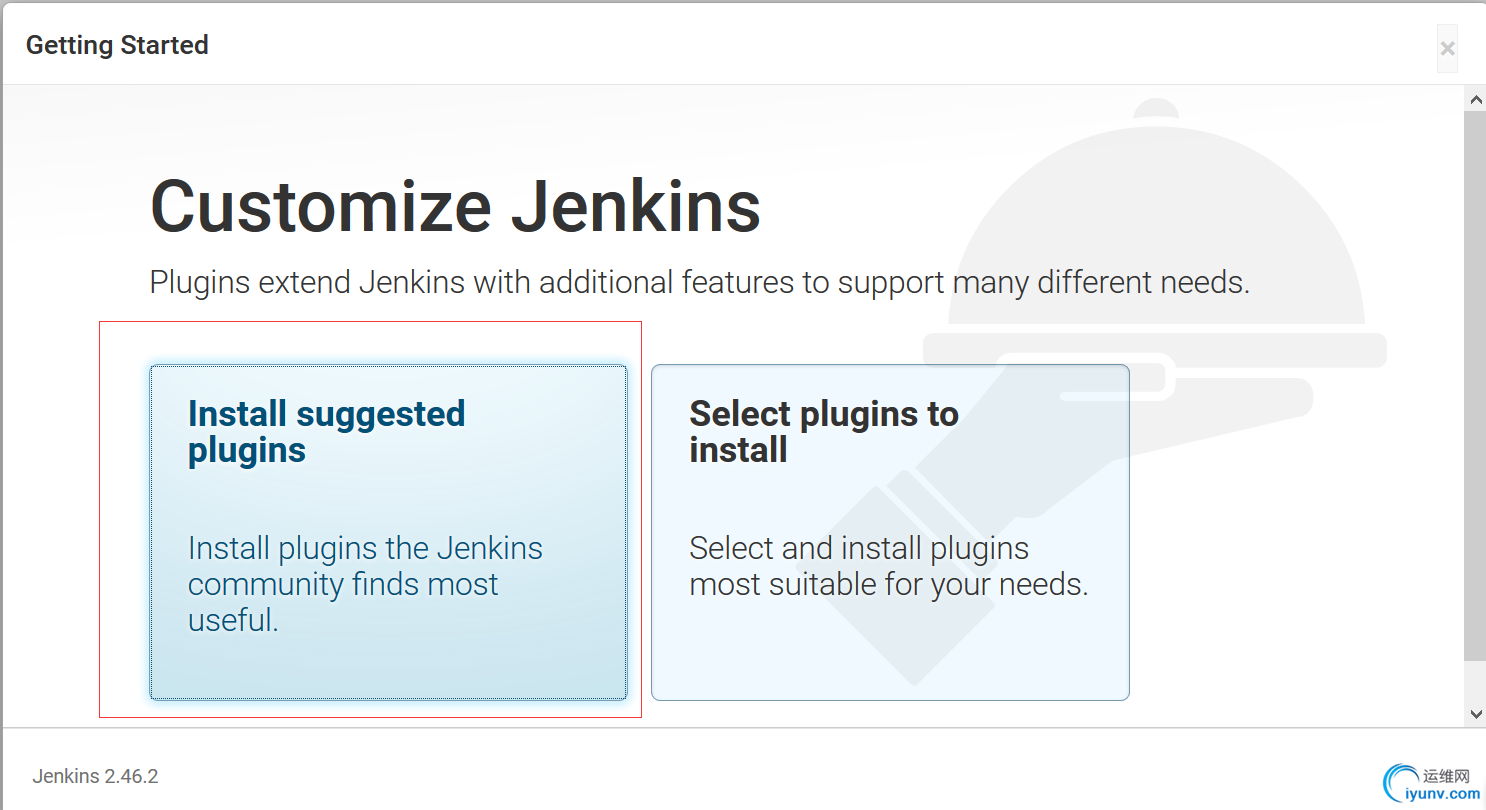Click the Jenkins 2.46.2 version text
The height and width of the screenshot is (810, 1486).
point(95,776)
